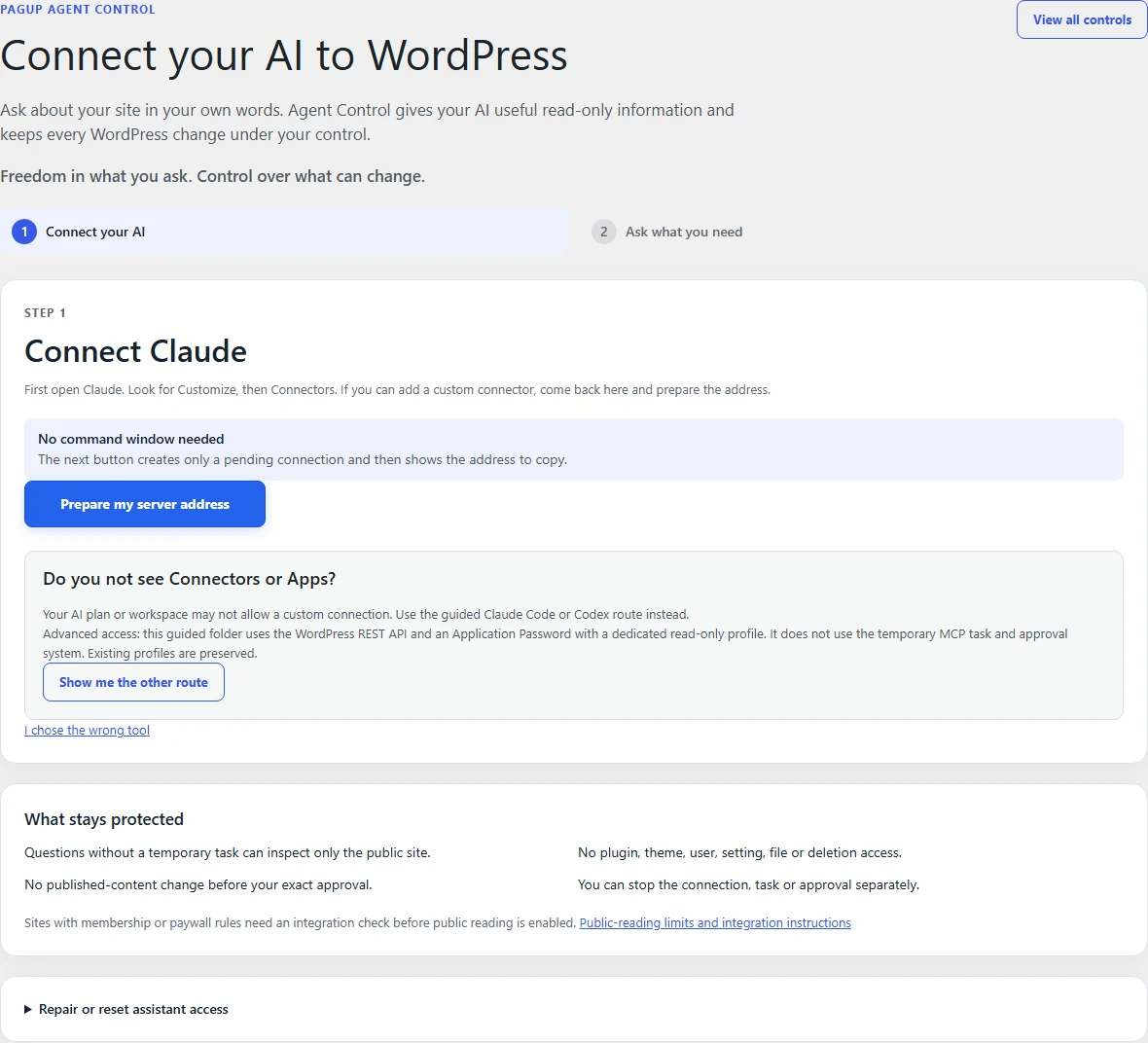Click Freedom in what you ask tagline
This screenshot has width=1148, height=1043.
click(212, 176)
